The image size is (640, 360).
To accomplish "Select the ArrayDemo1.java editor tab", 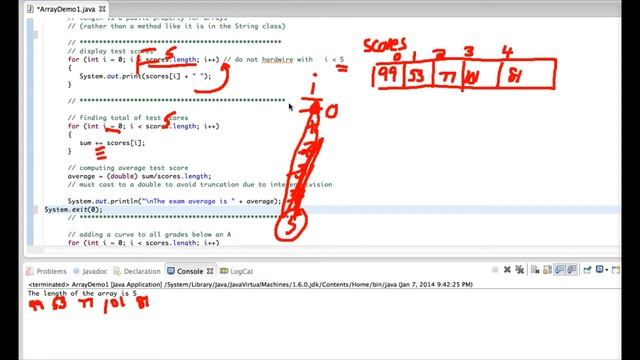I will tap(66, 9).
